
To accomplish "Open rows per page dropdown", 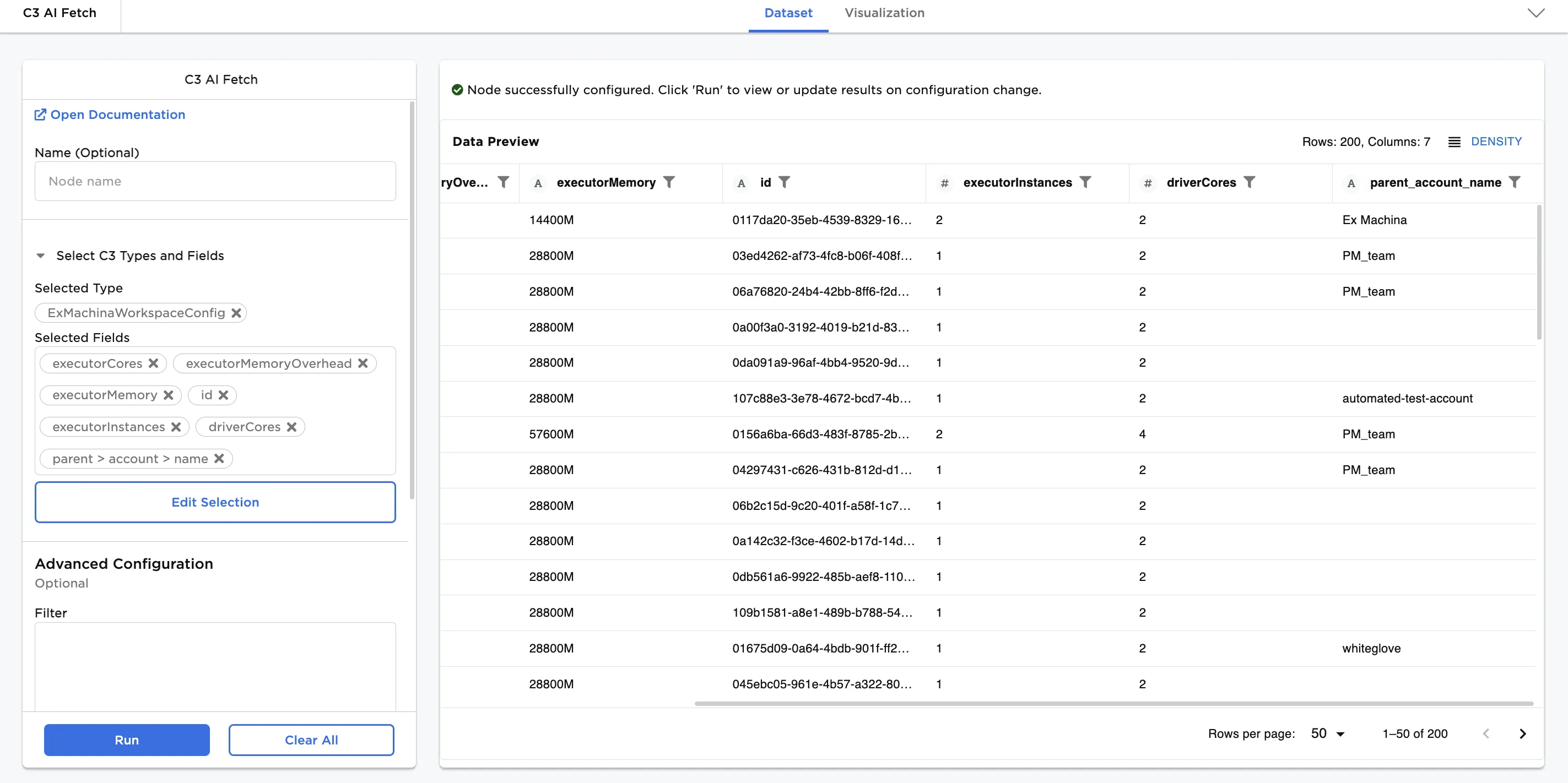I will [1328, 734].
